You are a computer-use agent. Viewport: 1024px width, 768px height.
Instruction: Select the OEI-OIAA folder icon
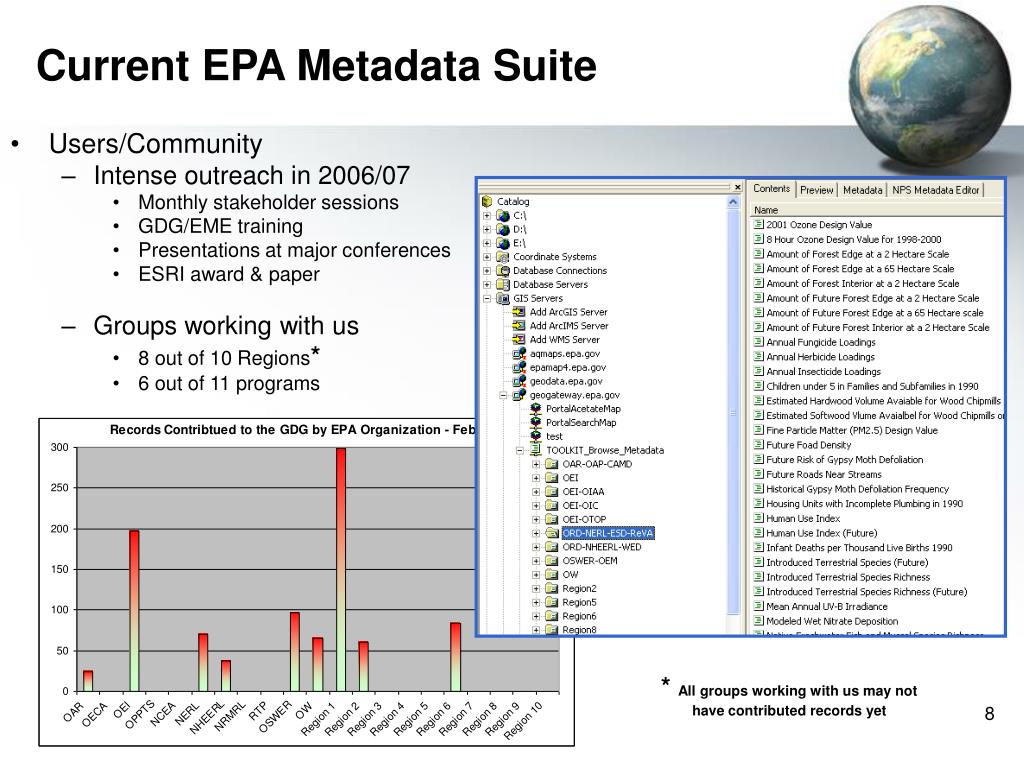[x=552, y=492]
